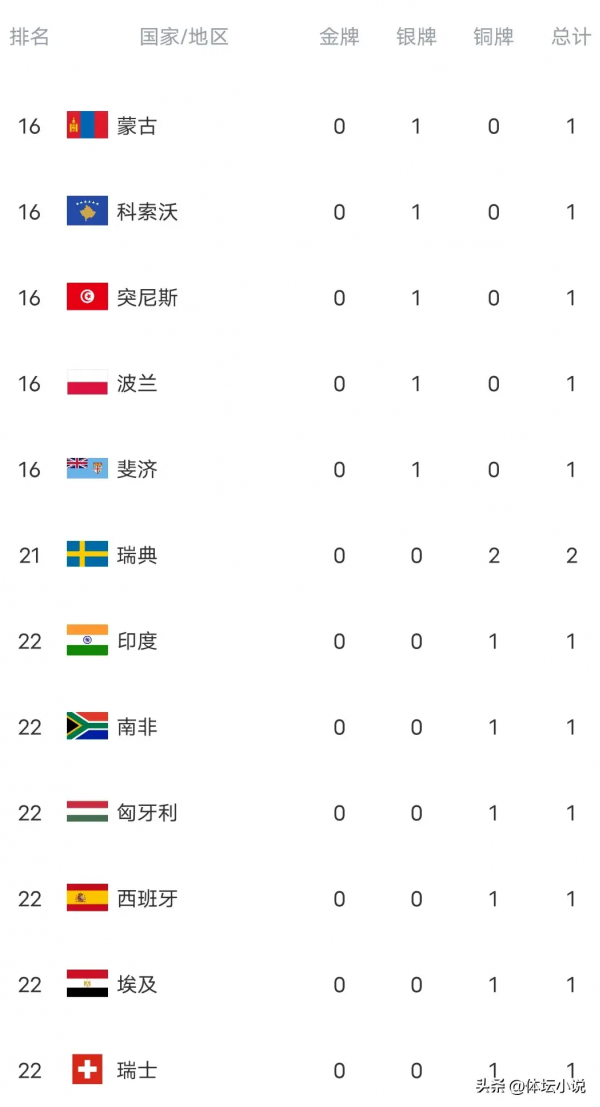
Task: Click the Tunisia flag icon
Action: 87,298
